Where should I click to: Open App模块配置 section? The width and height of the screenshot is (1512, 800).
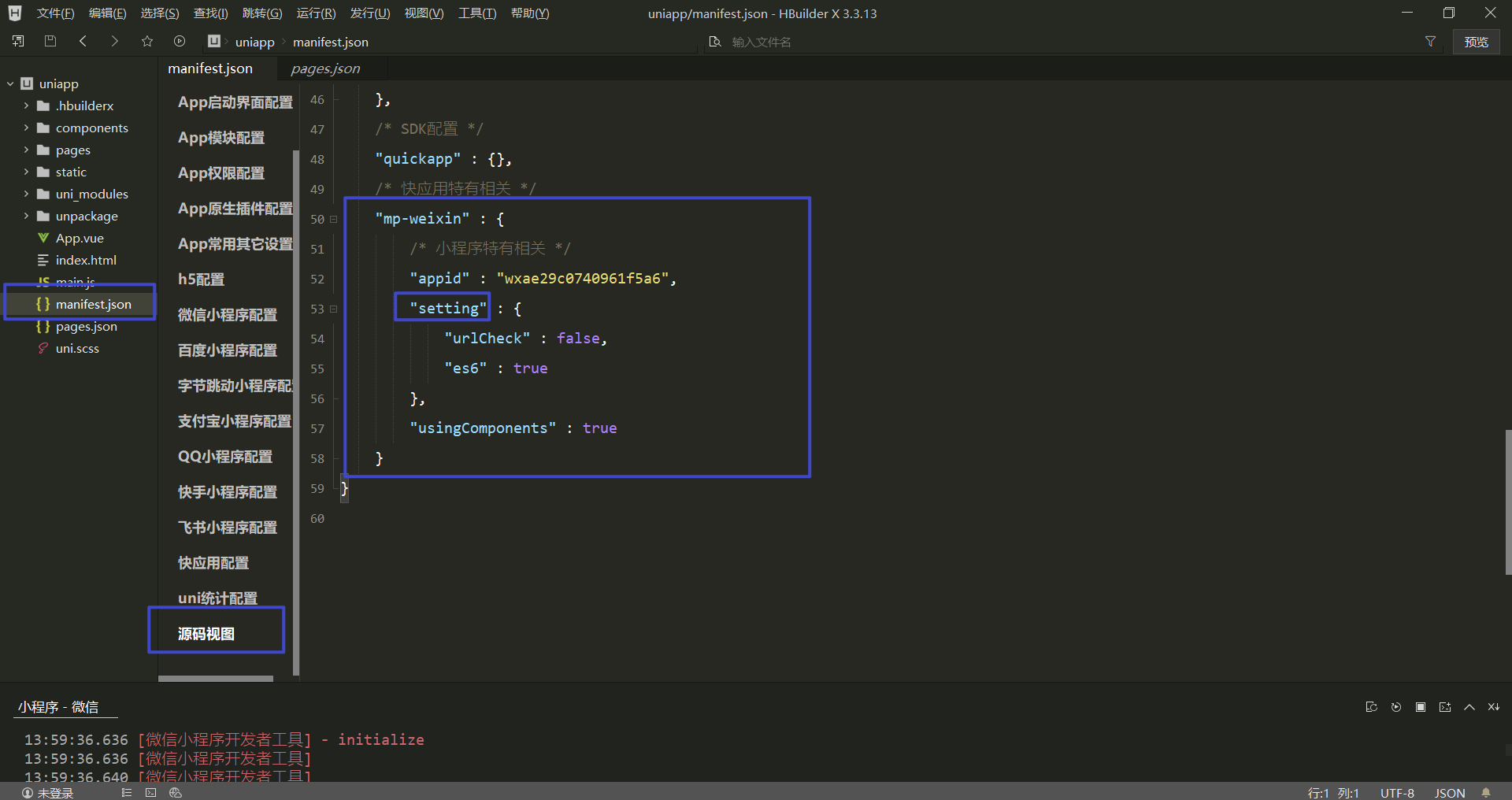221,138
